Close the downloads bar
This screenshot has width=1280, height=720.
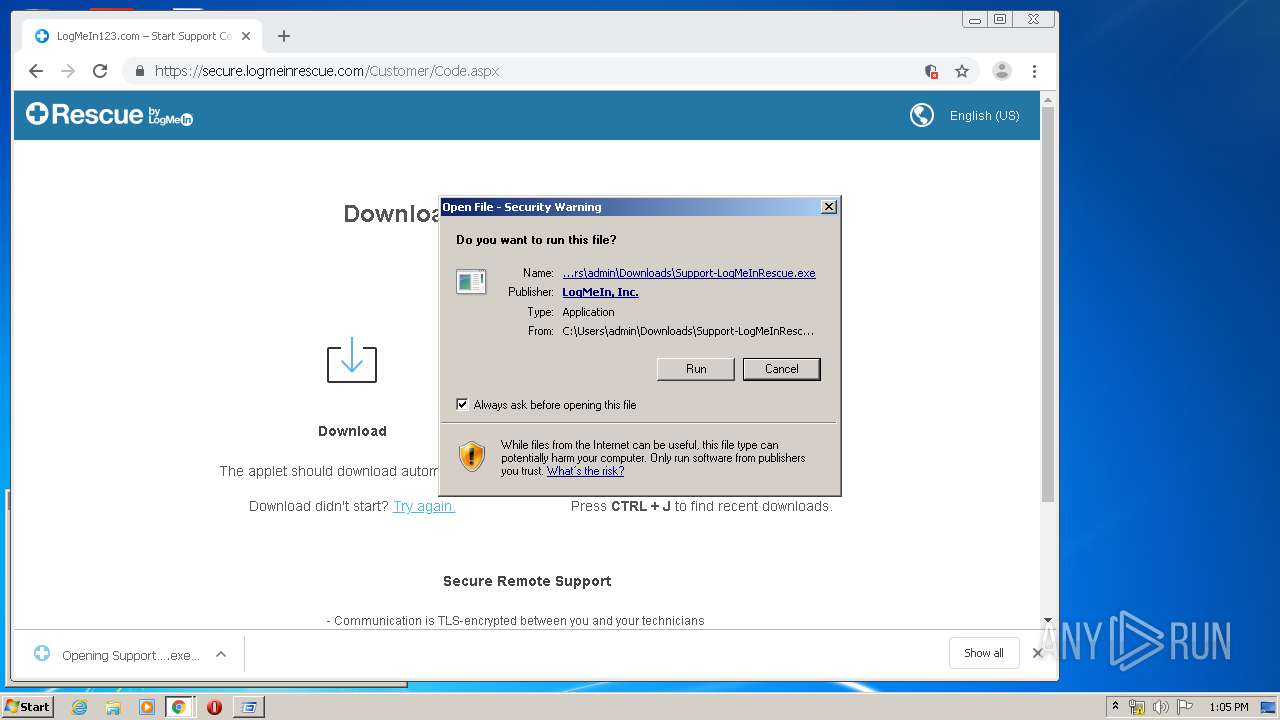tap(1038, 653)
